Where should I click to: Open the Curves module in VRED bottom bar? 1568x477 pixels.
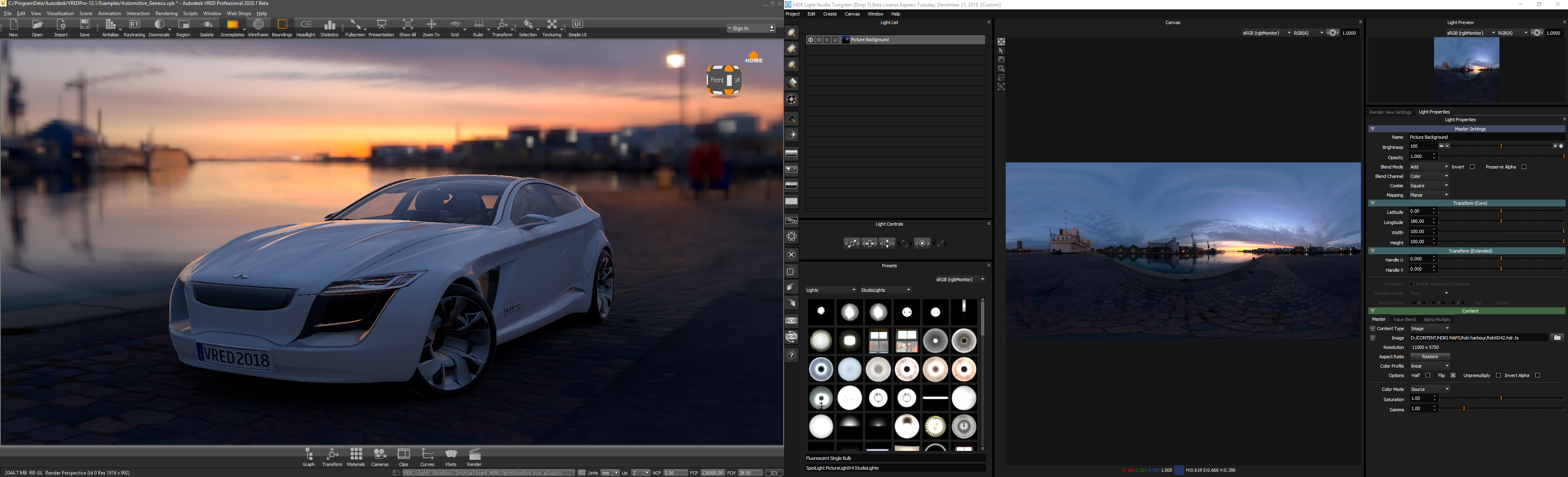coord(427,457)
